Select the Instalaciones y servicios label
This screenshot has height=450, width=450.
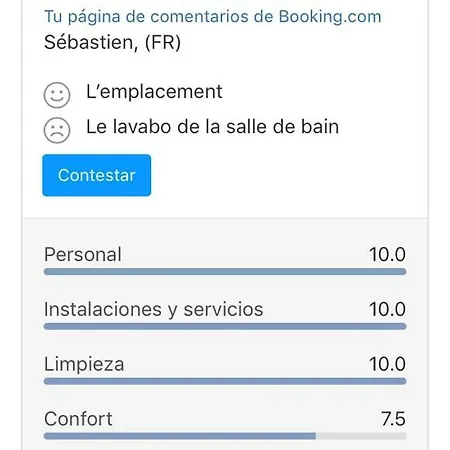pos(154,309)
